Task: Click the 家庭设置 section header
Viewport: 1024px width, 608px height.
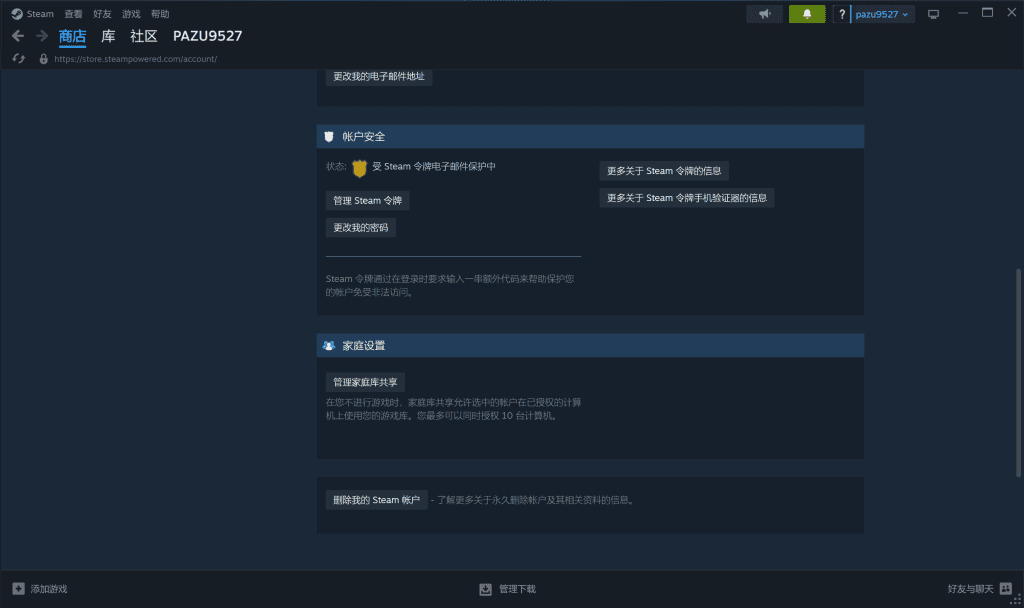Action: (x=590, y=345)
